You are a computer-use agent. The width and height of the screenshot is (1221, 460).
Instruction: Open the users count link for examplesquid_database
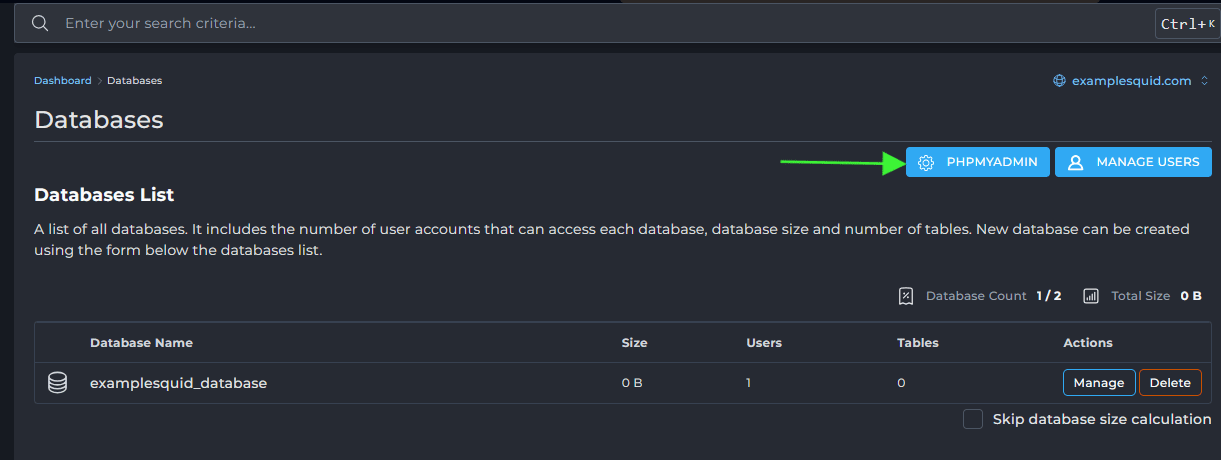[748, 383]
